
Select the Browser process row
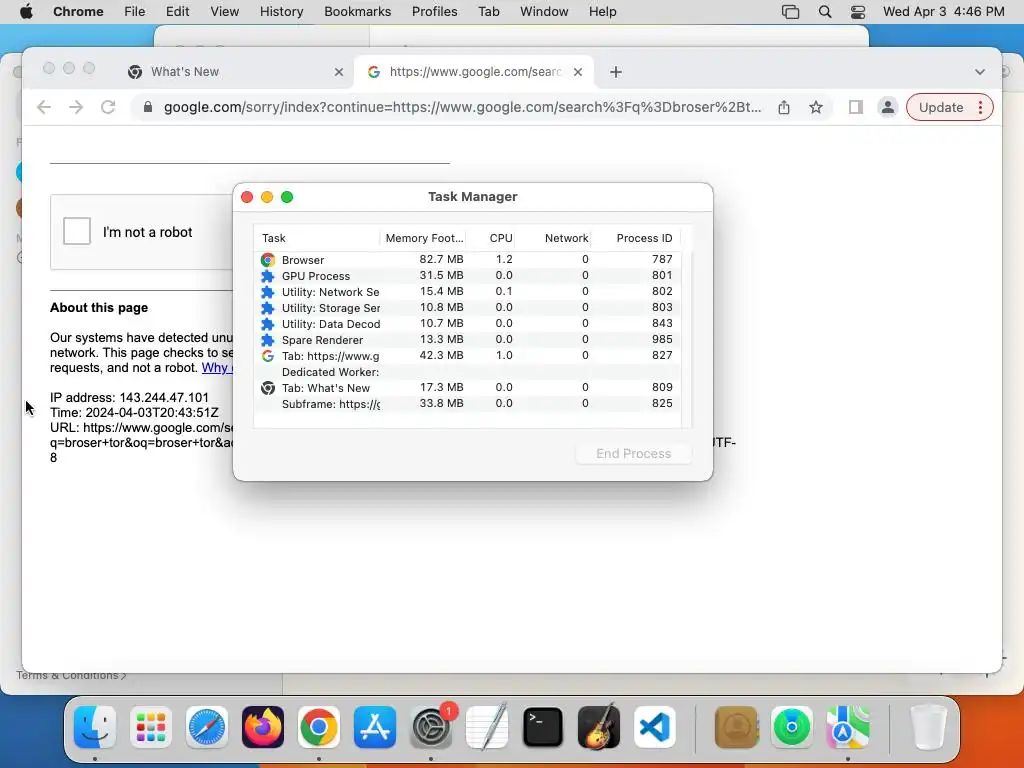[468, 259]
